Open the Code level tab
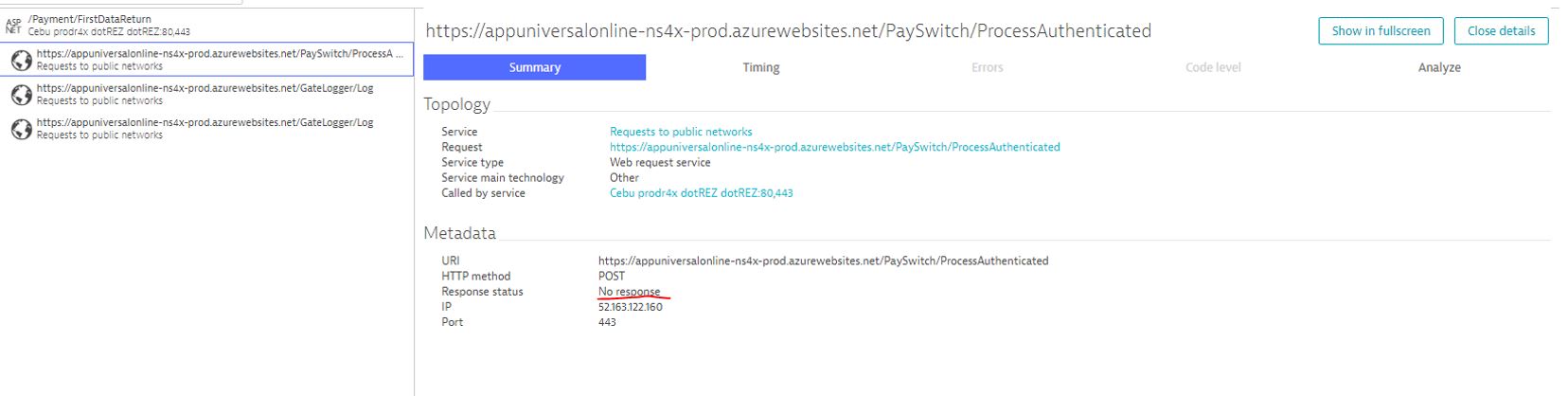 (x=1213, y=67)
